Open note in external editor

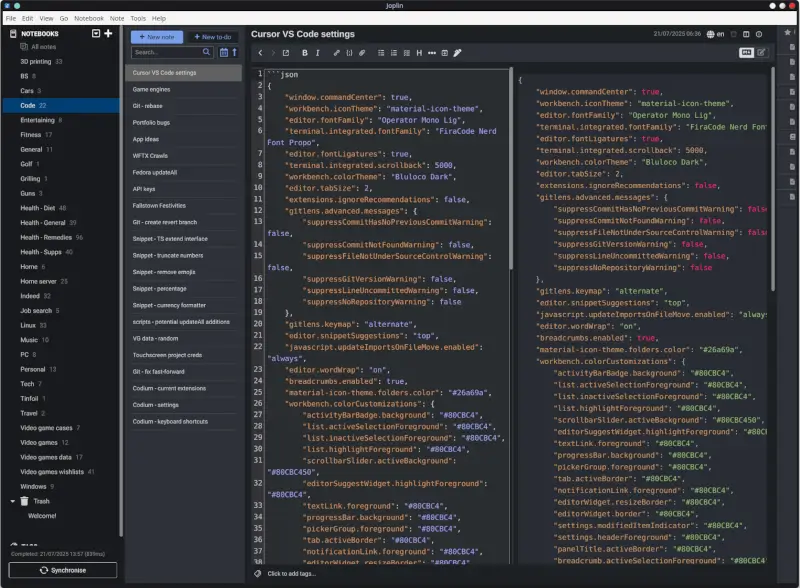coord(286,53)
